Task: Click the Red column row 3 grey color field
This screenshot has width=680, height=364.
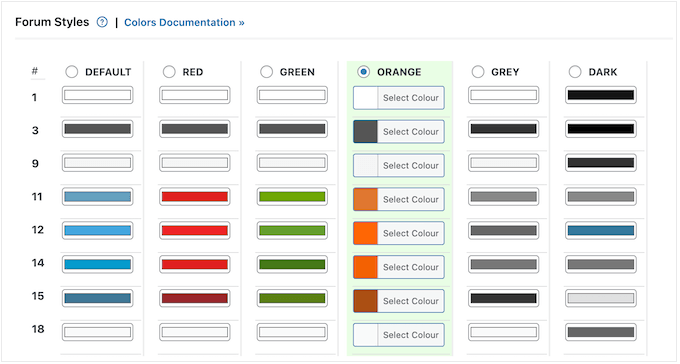Action: pos(195,129)
